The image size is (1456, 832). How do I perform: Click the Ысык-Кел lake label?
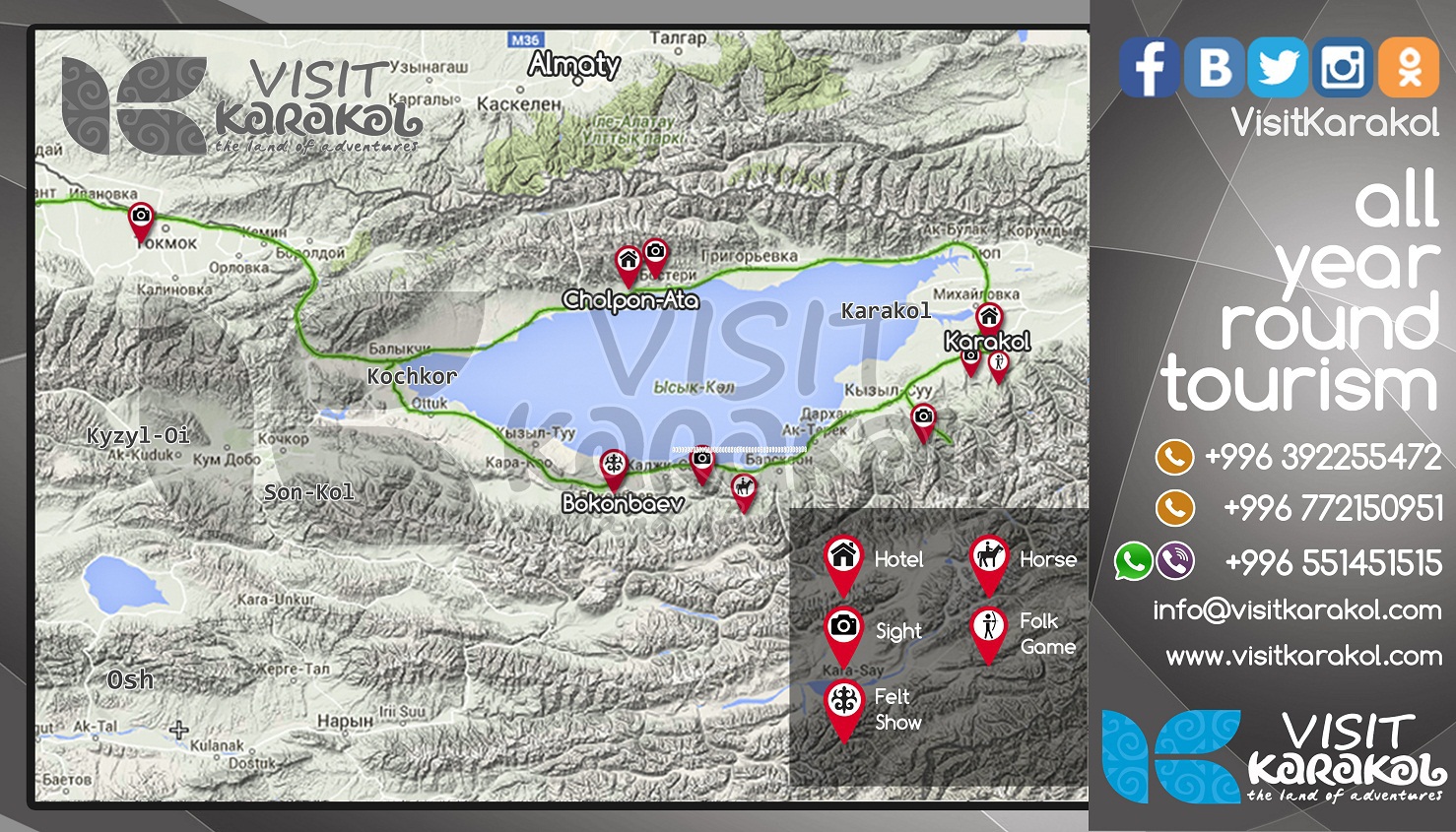pyautogui.click(x=694, y=388)
